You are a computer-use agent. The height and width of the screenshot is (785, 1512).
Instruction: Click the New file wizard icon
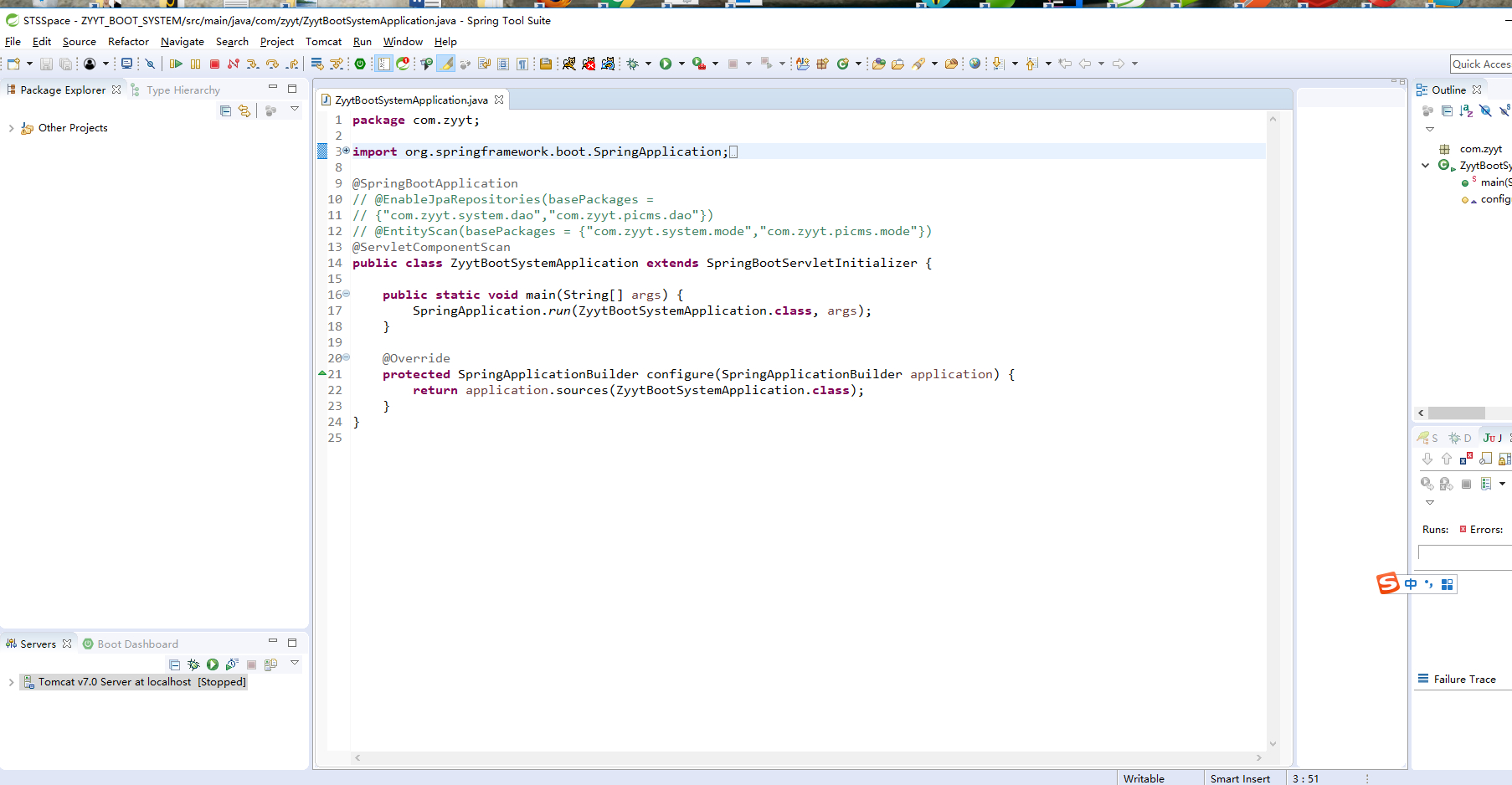click(x=13, y=64)
